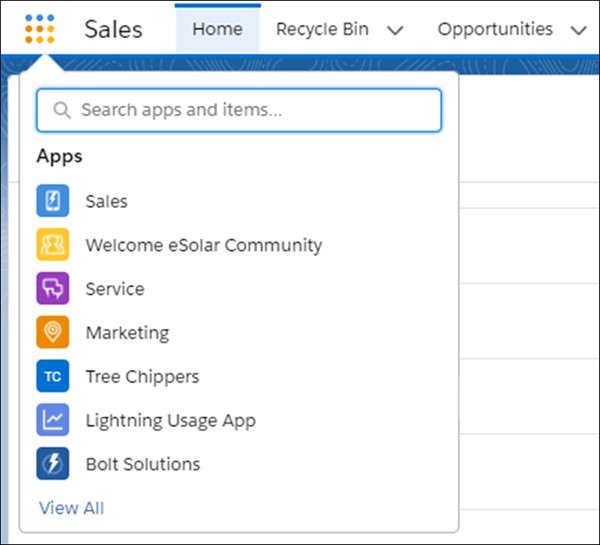Open the App Launcher dots icon

[x=40, y=29]
